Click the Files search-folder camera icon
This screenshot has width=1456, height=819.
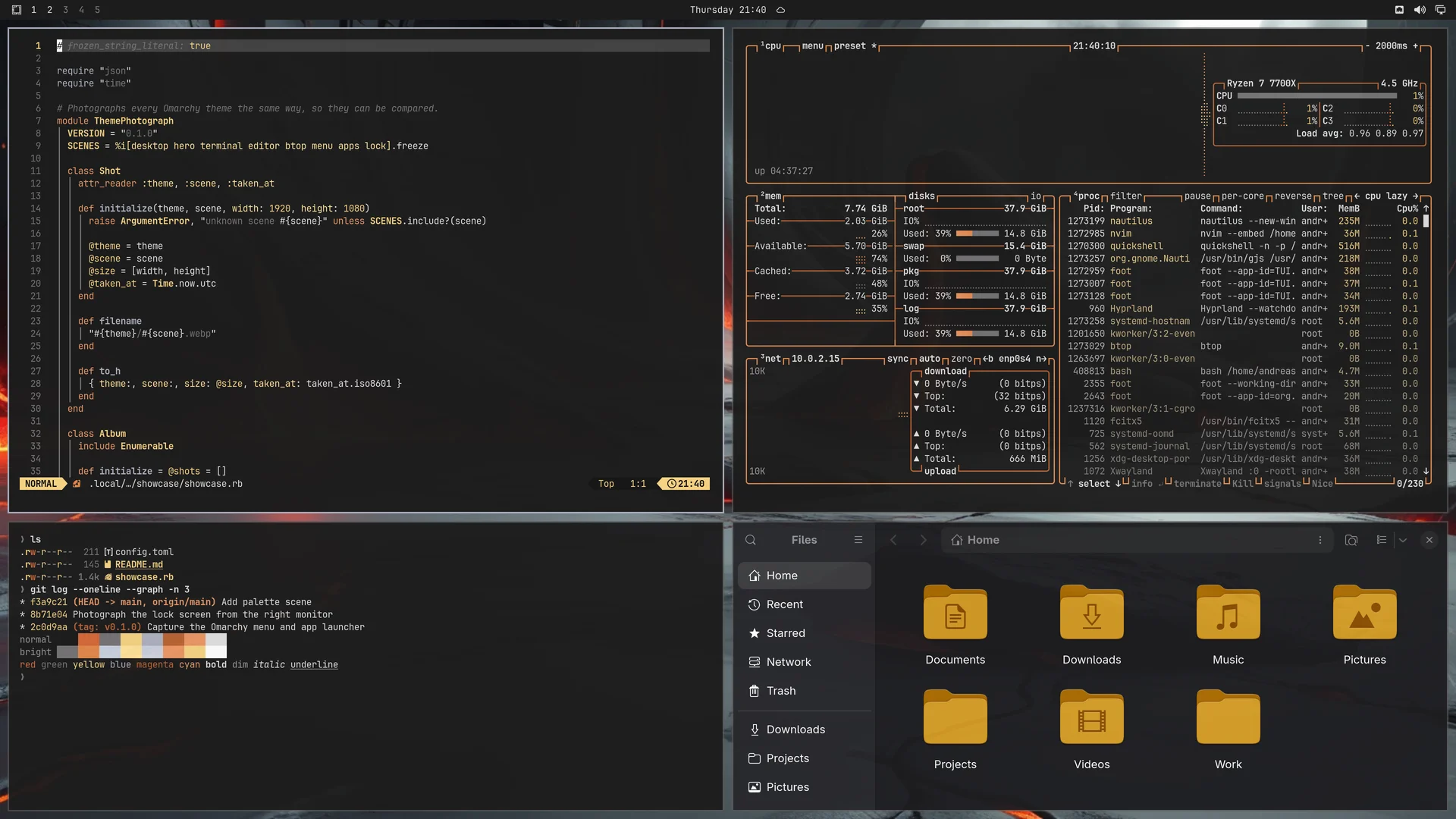(1351, 540)
